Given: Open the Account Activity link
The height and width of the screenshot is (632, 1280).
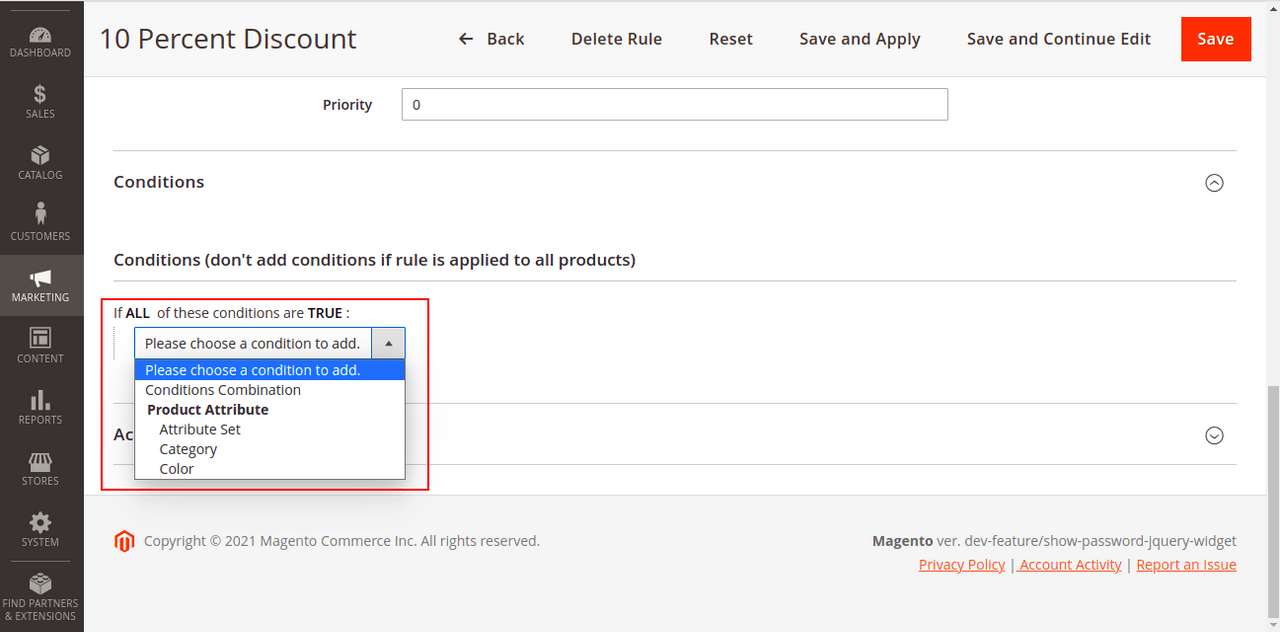Looking at the screenshot, I should (x=1070, y=565).
